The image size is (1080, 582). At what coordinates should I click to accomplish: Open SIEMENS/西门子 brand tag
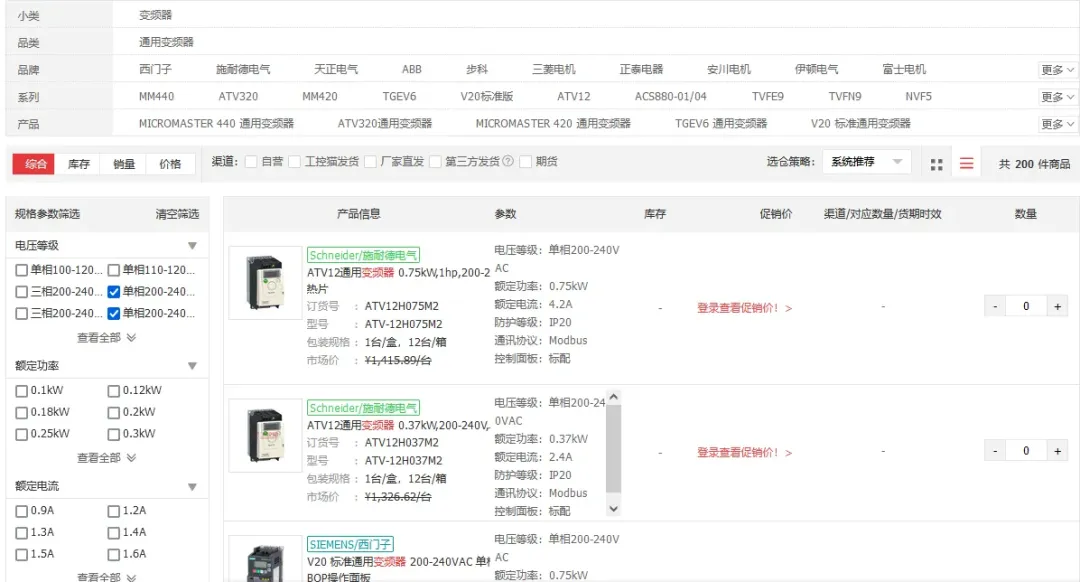pos(350,544)
